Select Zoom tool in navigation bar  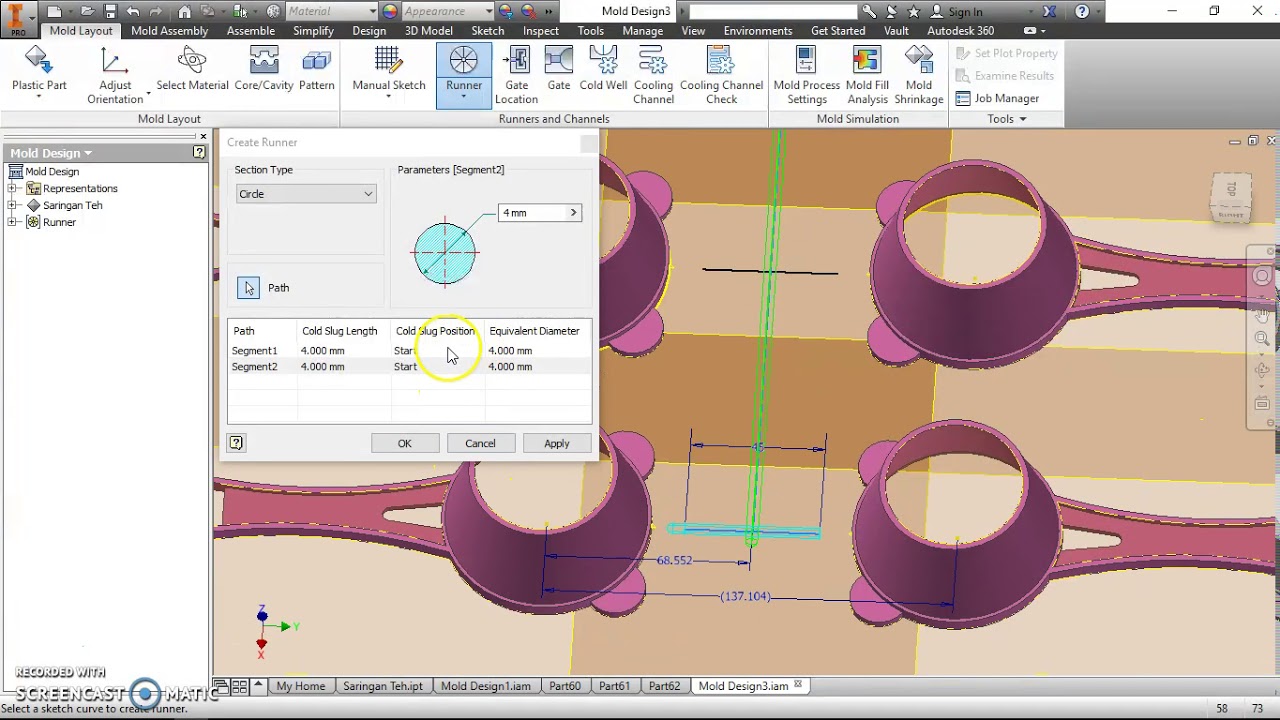tap(1262, 340)
